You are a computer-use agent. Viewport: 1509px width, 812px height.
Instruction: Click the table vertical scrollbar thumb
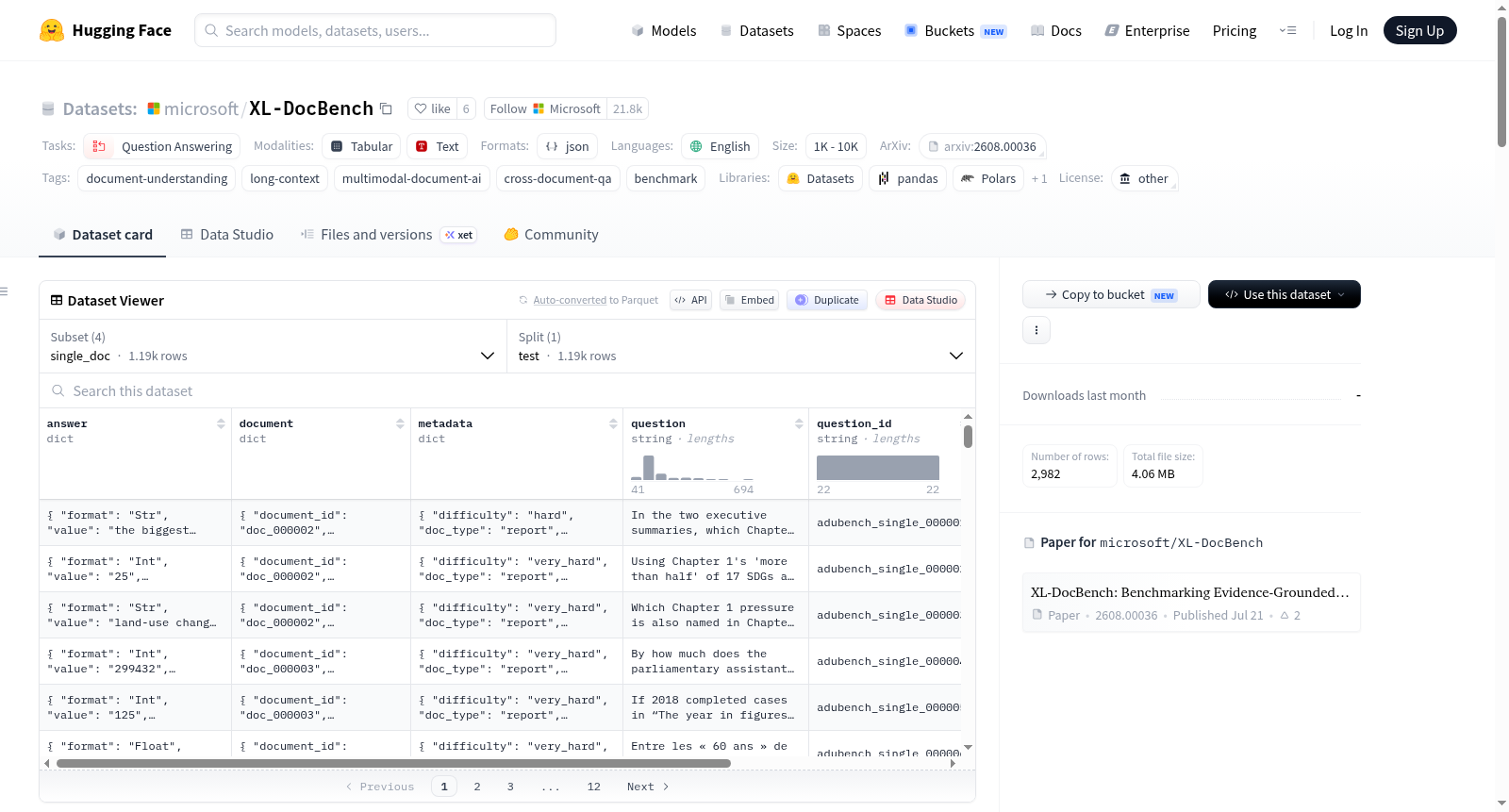point(968,437)
